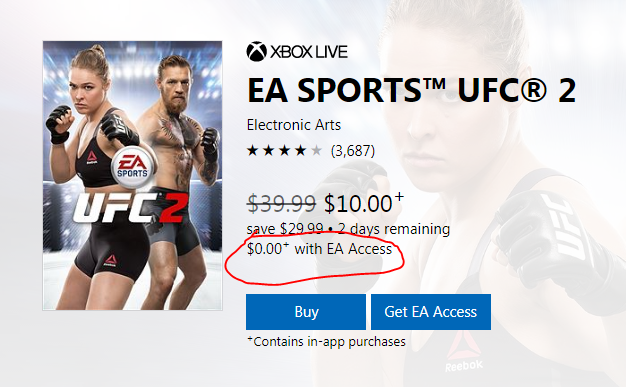626x387 pixels.
Task: Click the EA Sports badge on cover art
Action: click(132, 167)
